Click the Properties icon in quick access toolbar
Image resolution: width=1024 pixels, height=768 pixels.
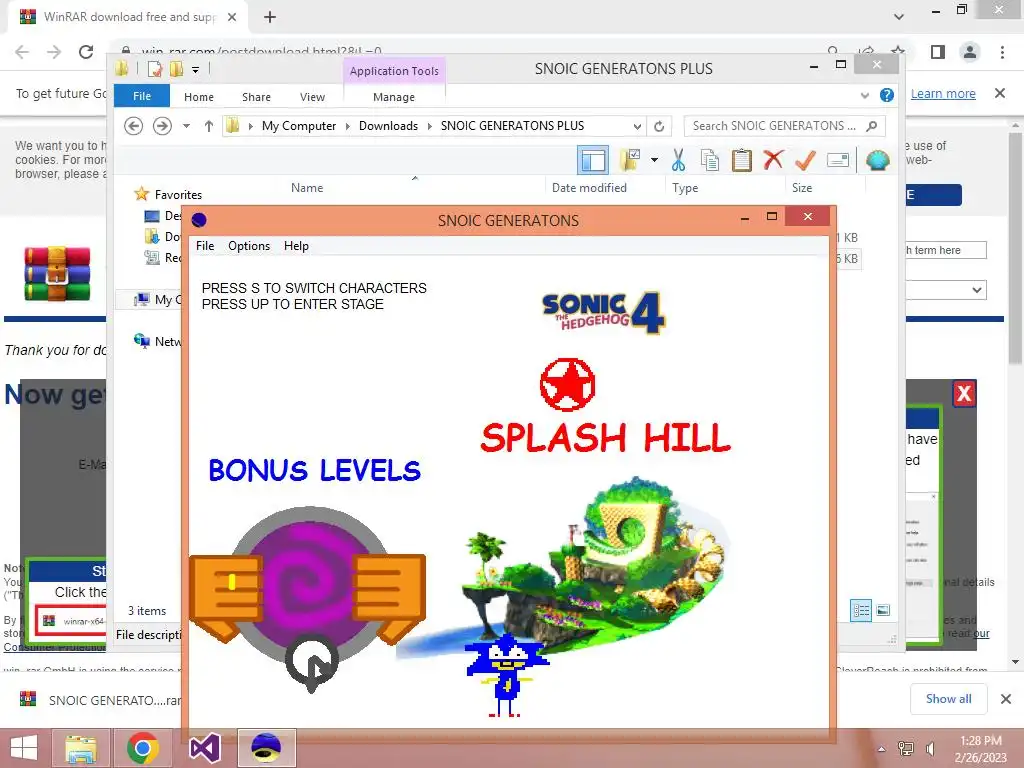tap(155, 69)
